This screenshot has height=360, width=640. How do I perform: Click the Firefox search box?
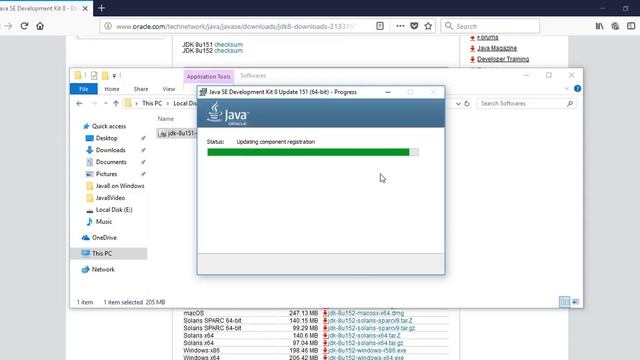point(490,26)
